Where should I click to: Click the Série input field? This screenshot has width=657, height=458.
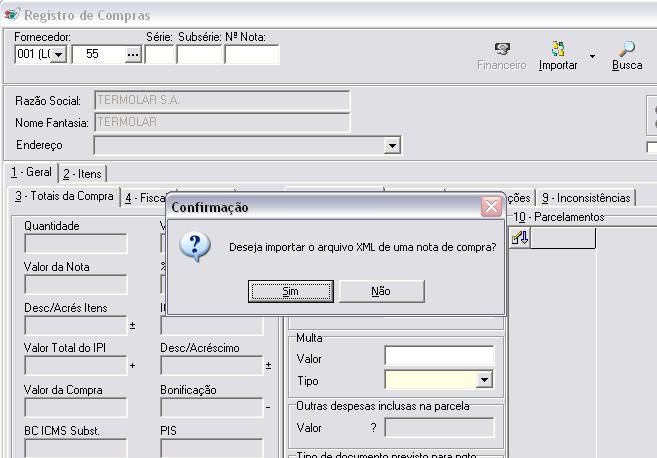159,55
